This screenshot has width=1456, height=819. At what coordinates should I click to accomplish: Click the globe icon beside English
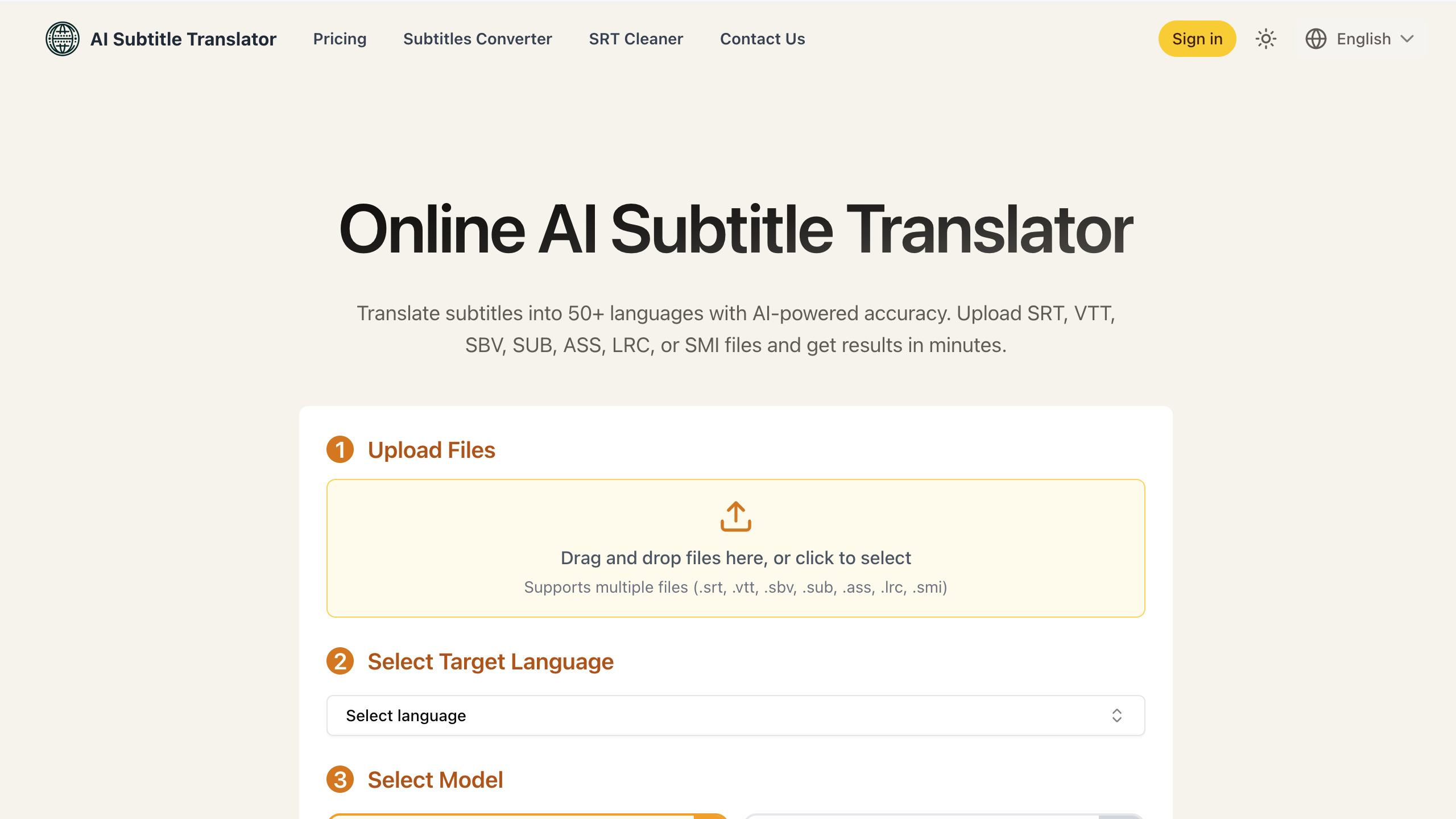[1316, 39]
